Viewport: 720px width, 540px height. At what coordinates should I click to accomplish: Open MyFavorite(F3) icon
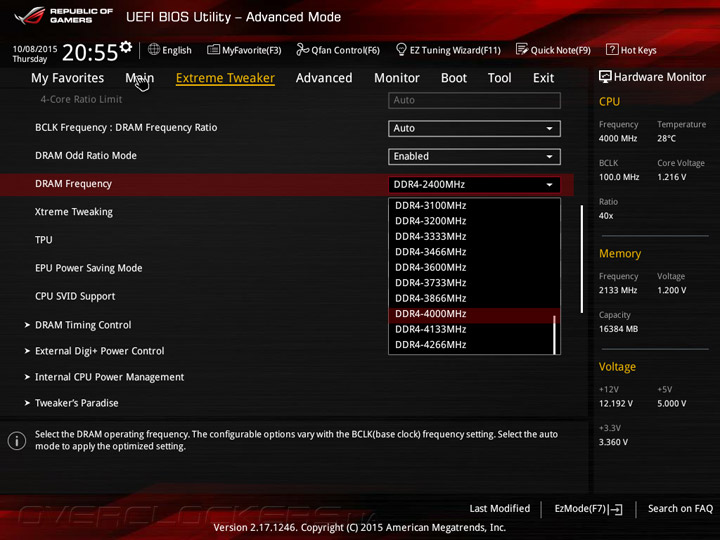tap(213, 50)
